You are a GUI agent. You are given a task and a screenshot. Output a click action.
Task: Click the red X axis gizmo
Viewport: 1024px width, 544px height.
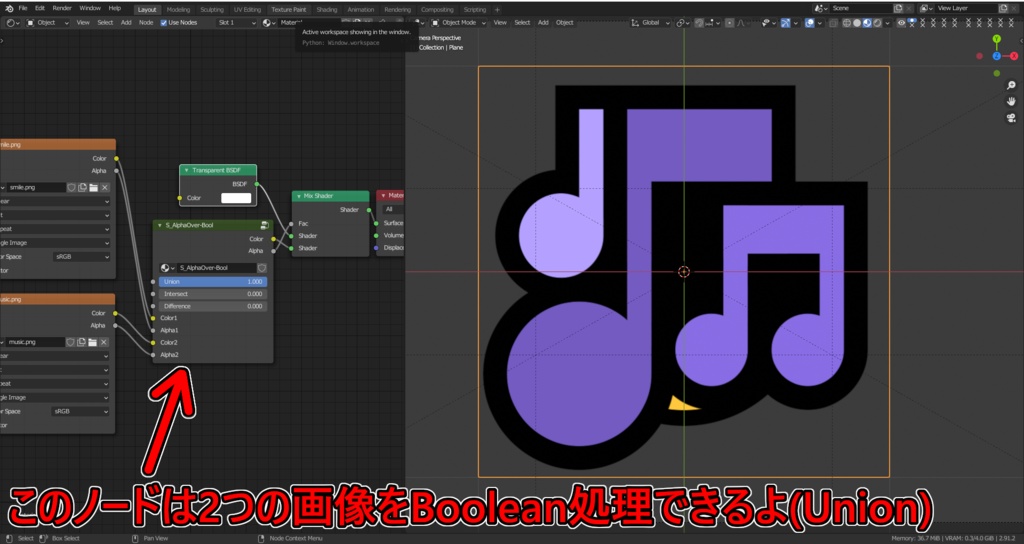[1014, 56]
